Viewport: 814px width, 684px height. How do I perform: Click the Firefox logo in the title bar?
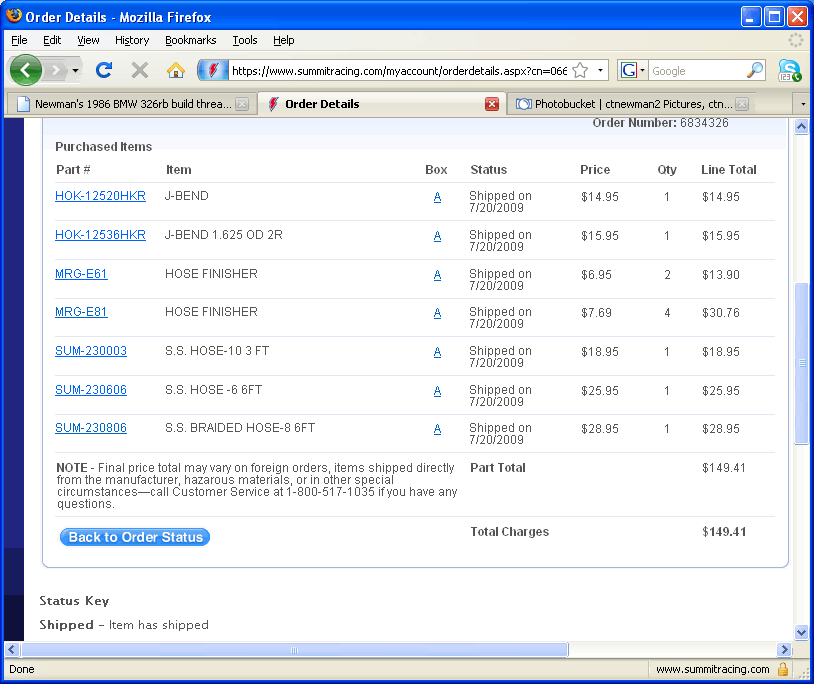(14, 16)
